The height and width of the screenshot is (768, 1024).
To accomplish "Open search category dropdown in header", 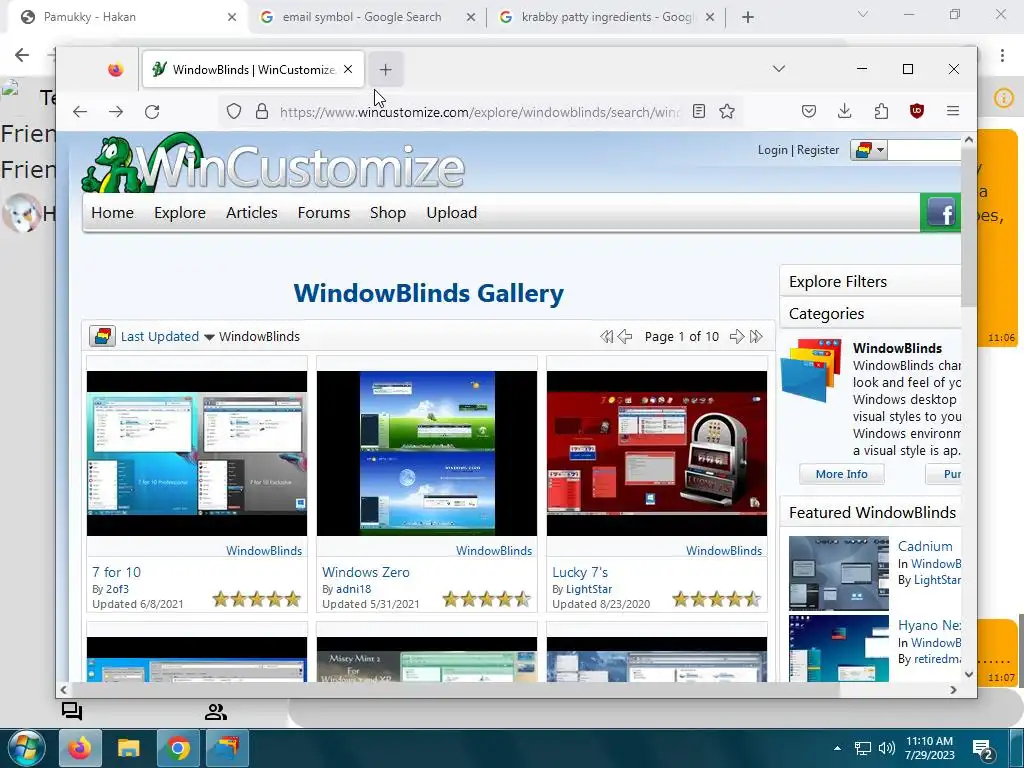I will [x=868, y=150].
